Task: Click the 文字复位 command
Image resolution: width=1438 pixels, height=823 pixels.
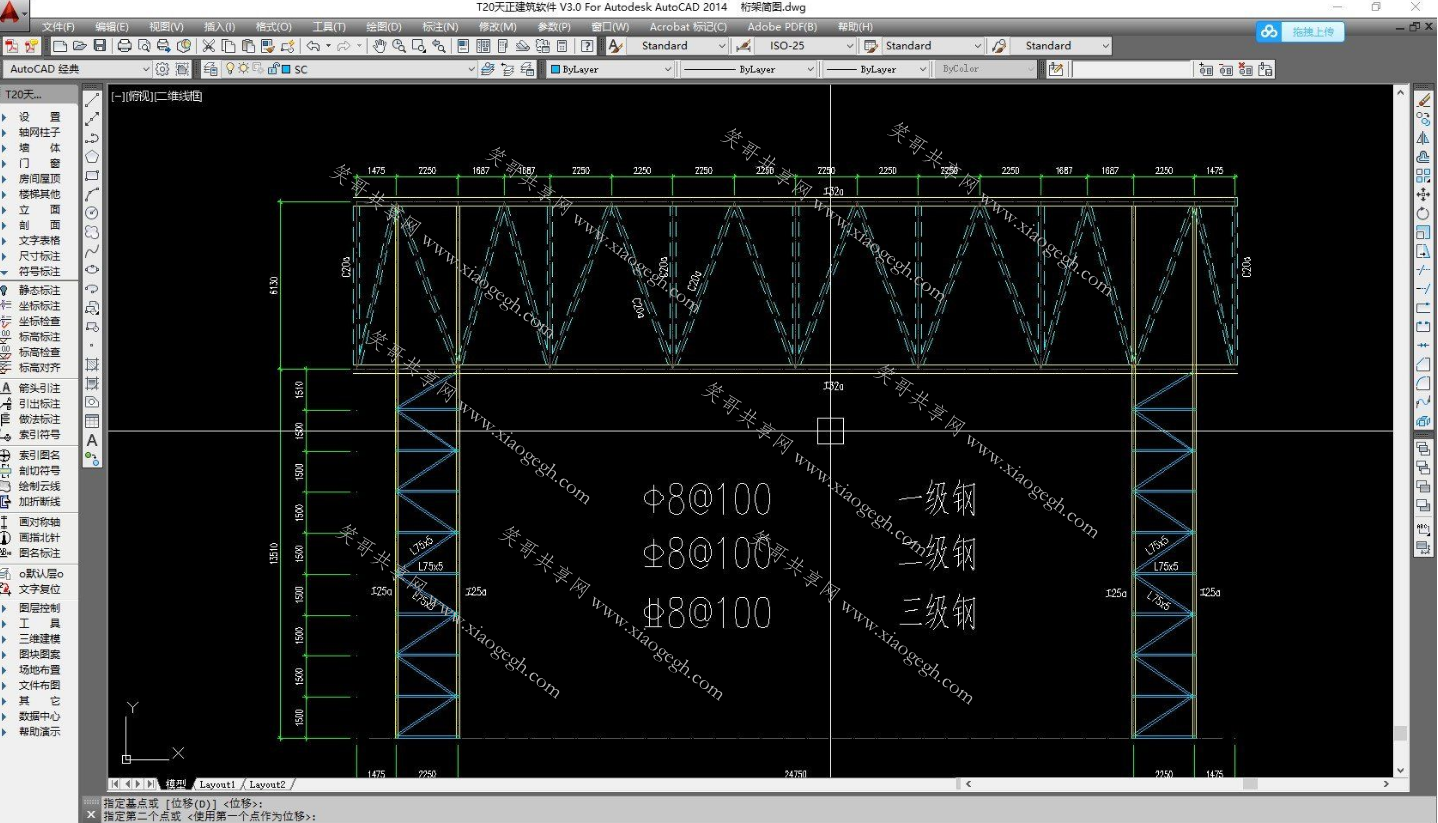Action: 39,590
